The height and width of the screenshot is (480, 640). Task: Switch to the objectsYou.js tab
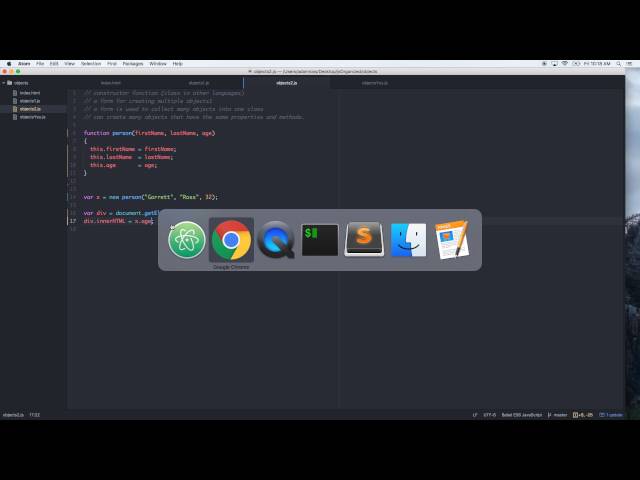[375, 83]
